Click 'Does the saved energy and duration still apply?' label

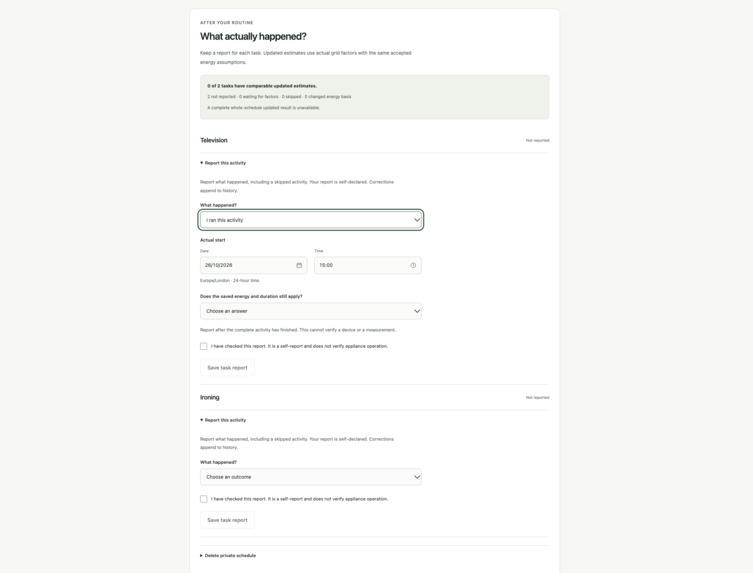251,296
